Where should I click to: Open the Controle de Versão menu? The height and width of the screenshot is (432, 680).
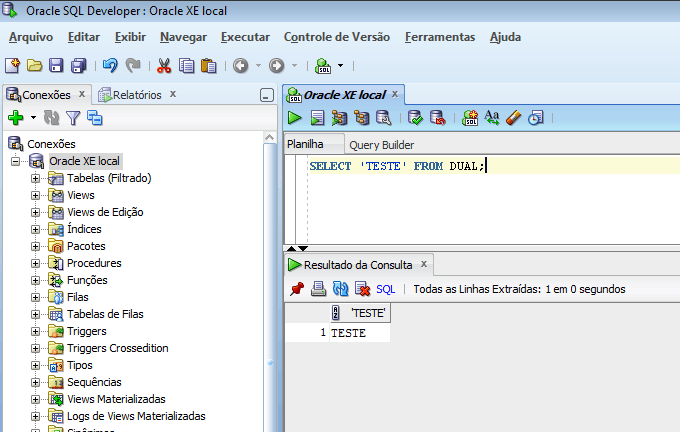337,37
